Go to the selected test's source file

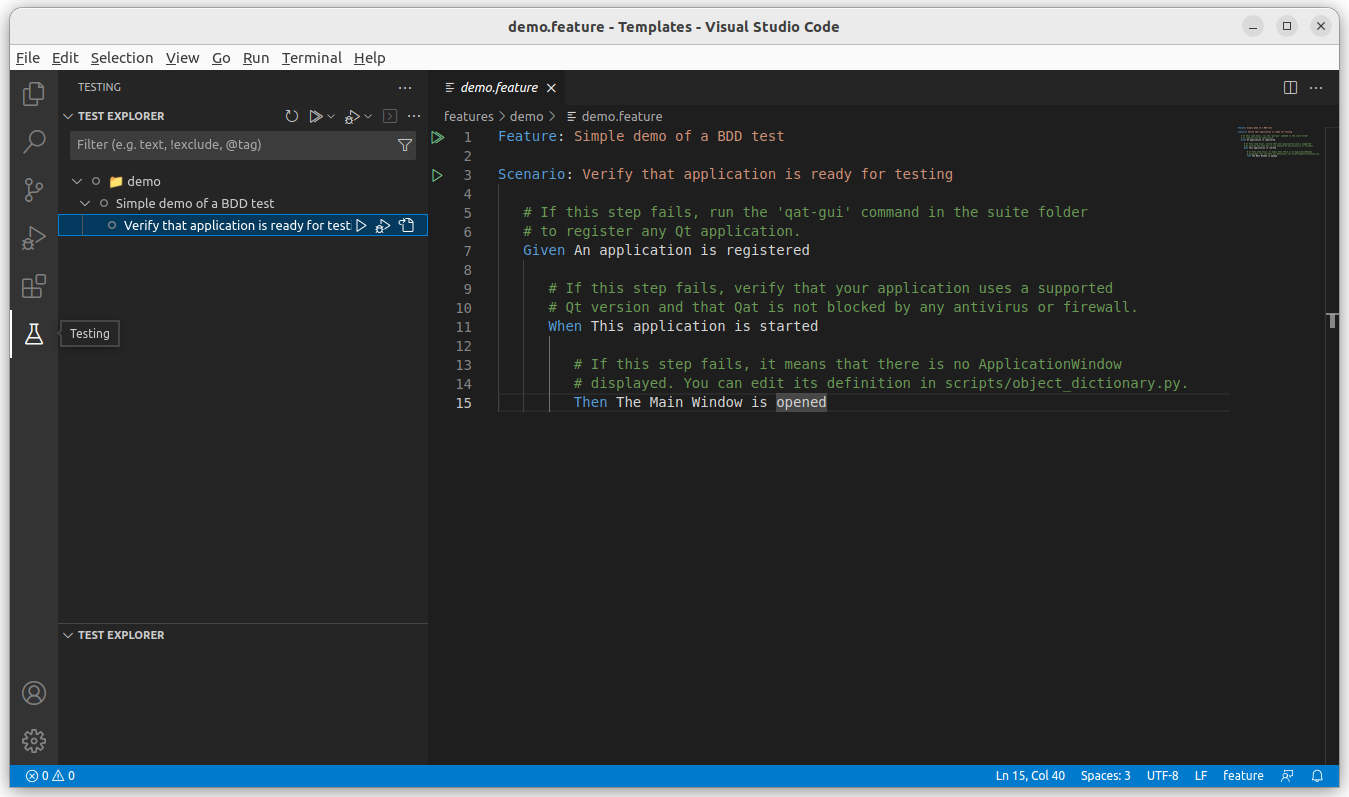(x=407, y=225)
